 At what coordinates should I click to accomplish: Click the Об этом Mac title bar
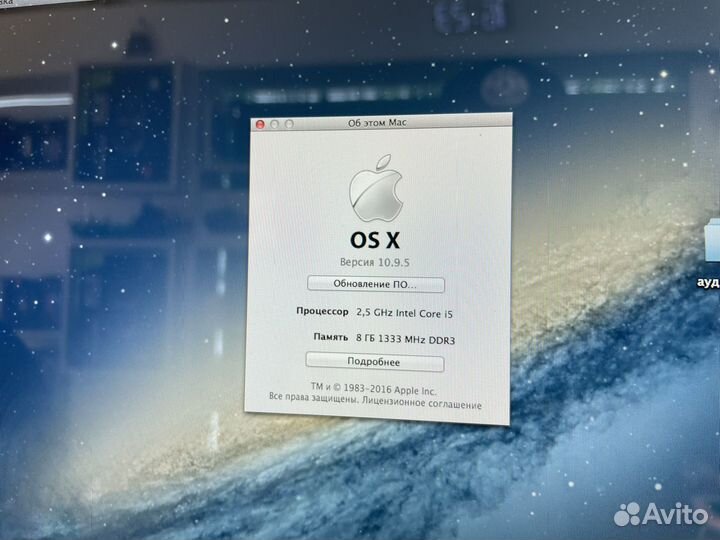pyautogui.click(x=381, y=123)
